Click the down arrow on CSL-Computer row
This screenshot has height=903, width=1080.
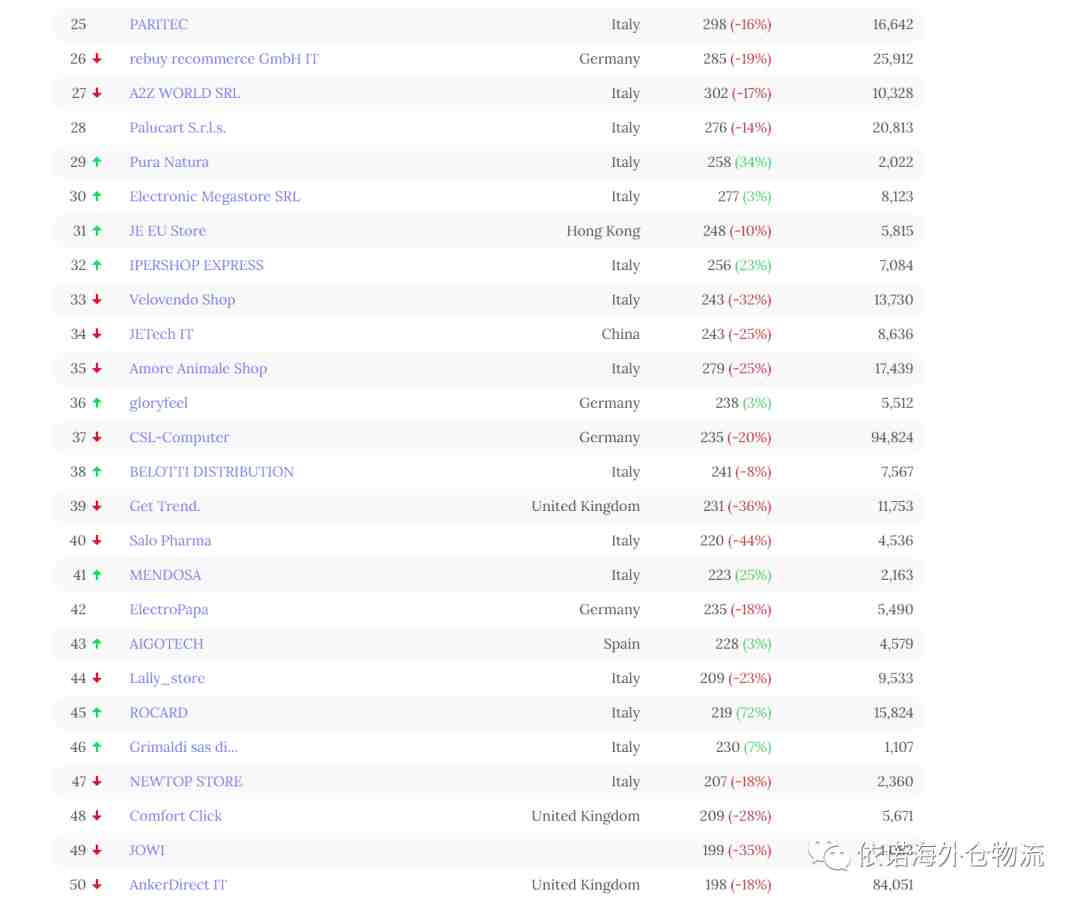pyautogui.click(x=97, y=438)
